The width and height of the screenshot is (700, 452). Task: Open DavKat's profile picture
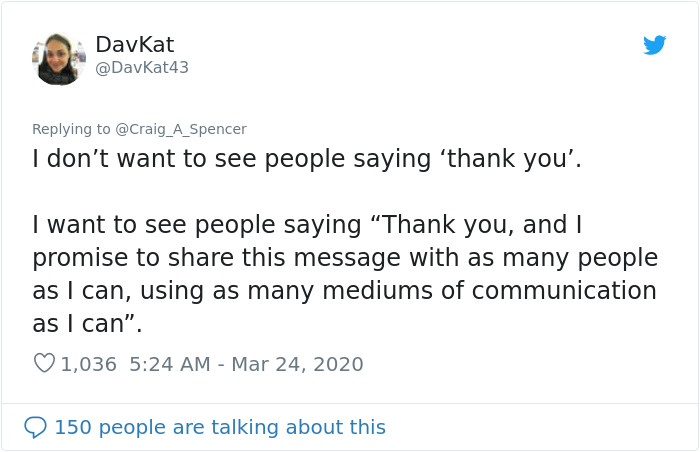coord(59,59)
